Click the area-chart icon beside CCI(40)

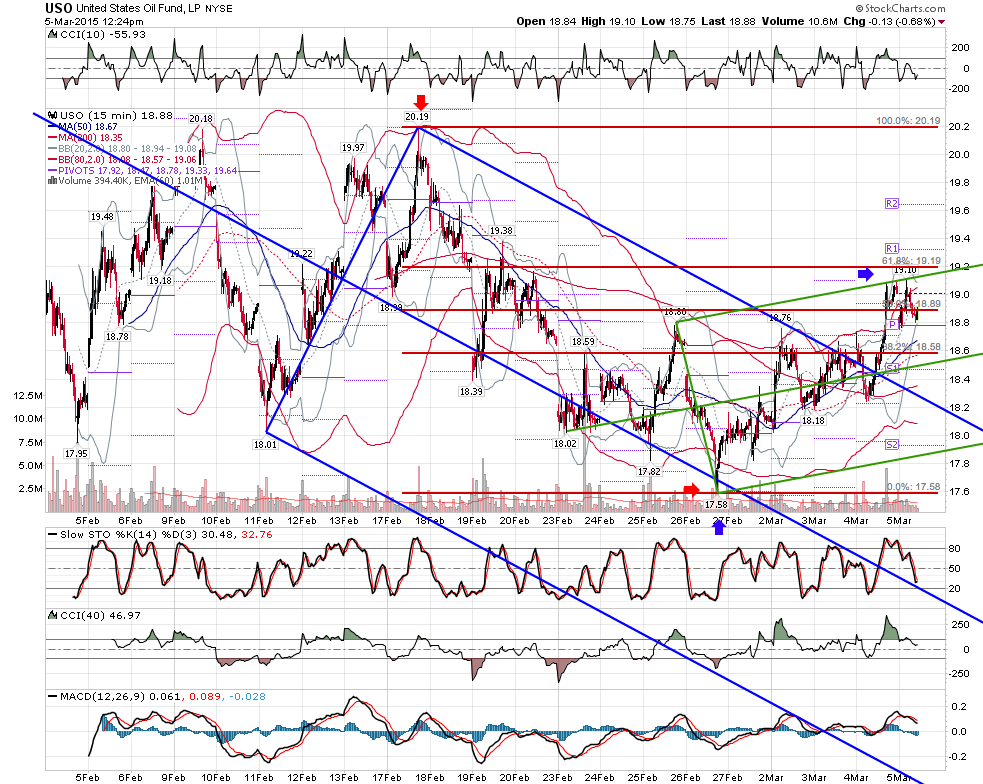click(53, 616)
